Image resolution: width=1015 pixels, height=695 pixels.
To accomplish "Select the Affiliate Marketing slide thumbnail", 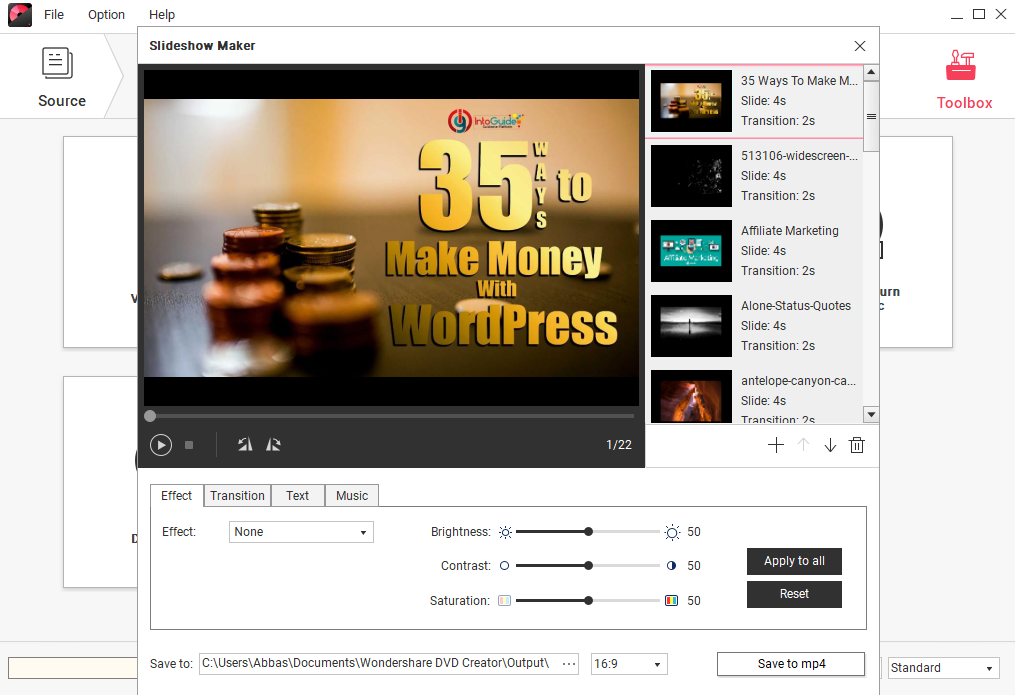I will [x=691, y=251].
